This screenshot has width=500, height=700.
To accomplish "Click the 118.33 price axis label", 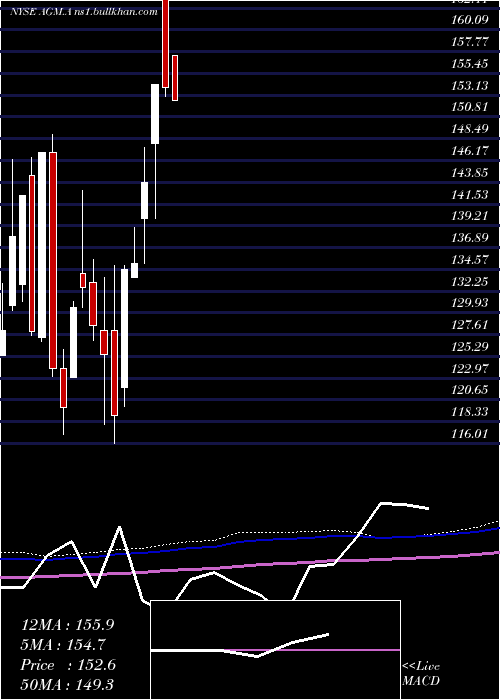I will [x=470, y=412].
